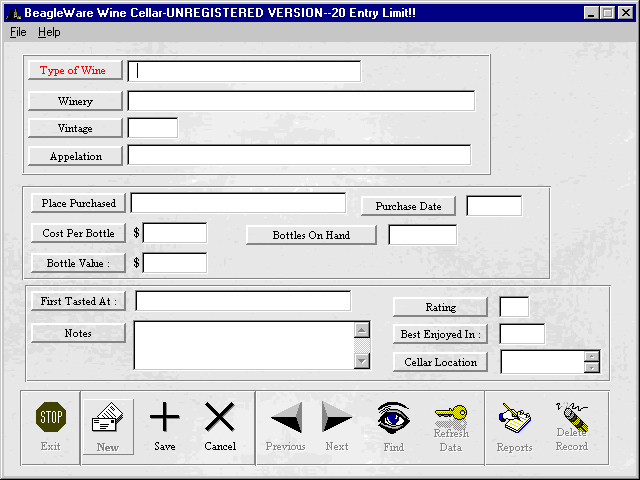Screen dimensions: 640x480
Task: Click the Type of Wine button
Action: [75, 70]
